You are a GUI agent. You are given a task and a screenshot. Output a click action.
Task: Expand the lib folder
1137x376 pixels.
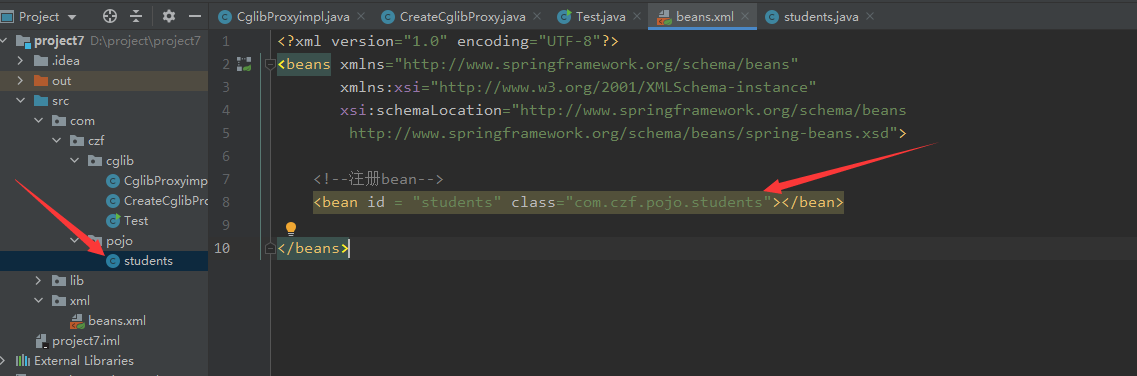pos(38,280)
